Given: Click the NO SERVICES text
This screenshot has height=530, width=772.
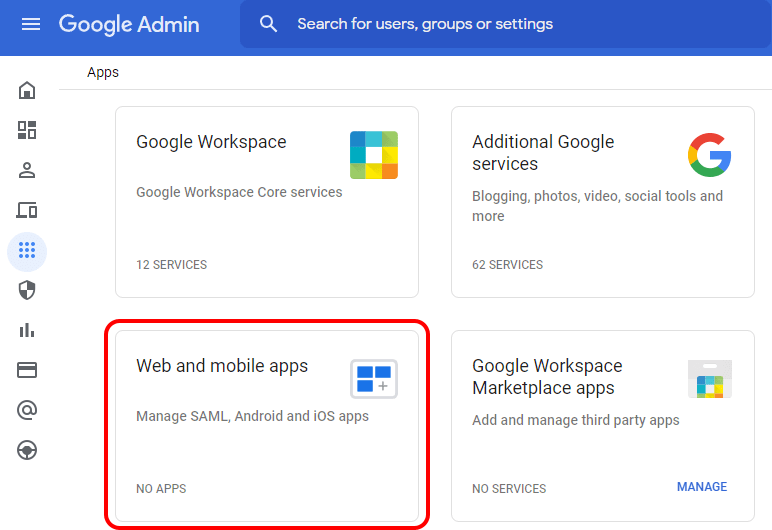Looking at the screenshot, I should pyautogui.click(x=509, y=489).
